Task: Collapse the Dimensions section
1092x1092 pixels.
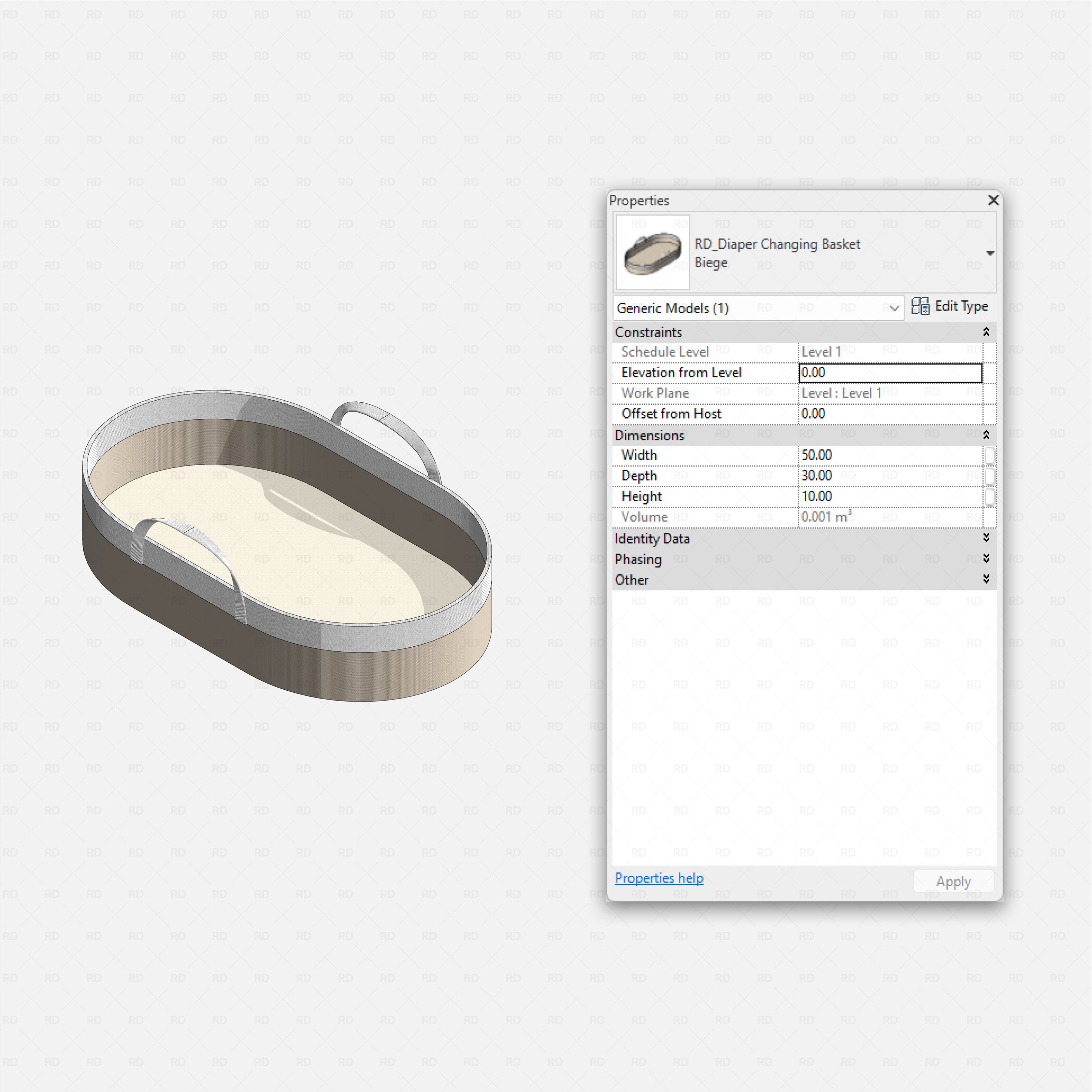Action: coord(986,435)
